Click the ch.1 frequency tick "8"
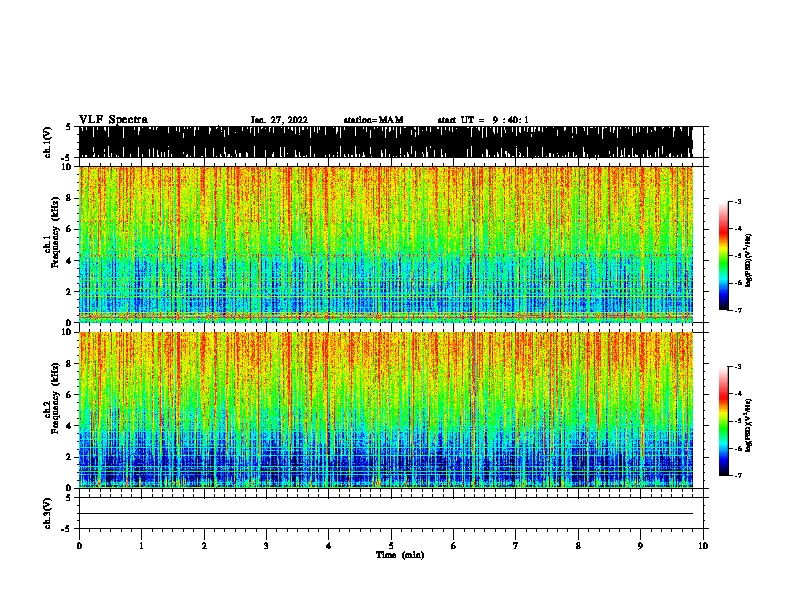The height and width of the screenshot is (612, 792). pyautogui.click(x=70, y=198)
